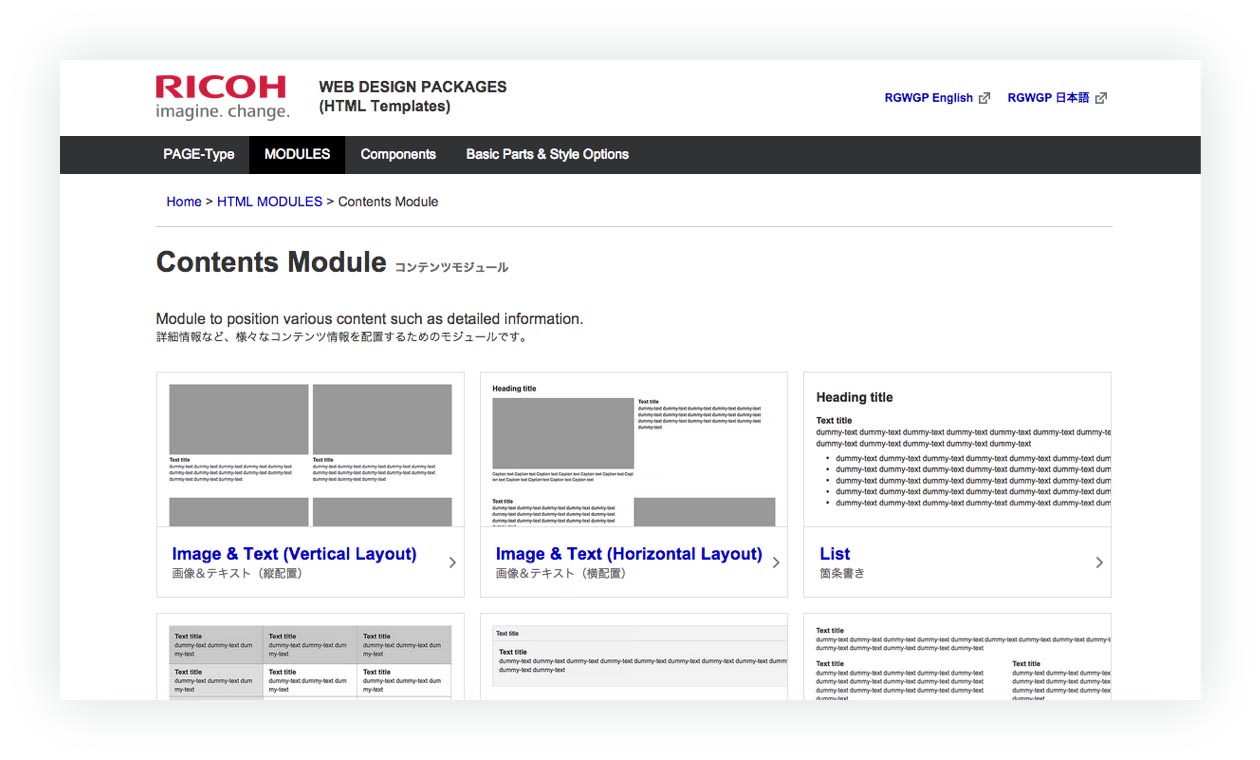Open the RGWGP English link
The width and height of the screenshot is (1260, 760).
pyautogui.click(x=929, y=98)
